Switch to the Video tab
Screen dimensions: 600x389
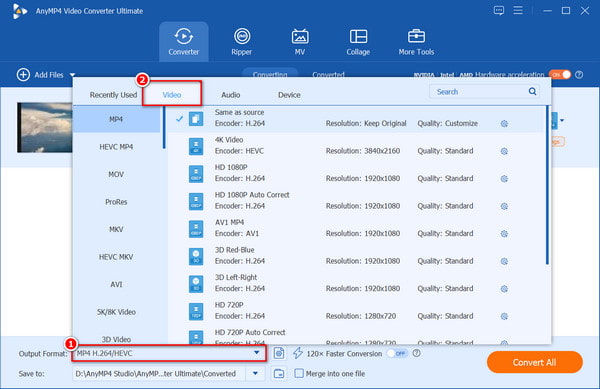coord(172,94)
